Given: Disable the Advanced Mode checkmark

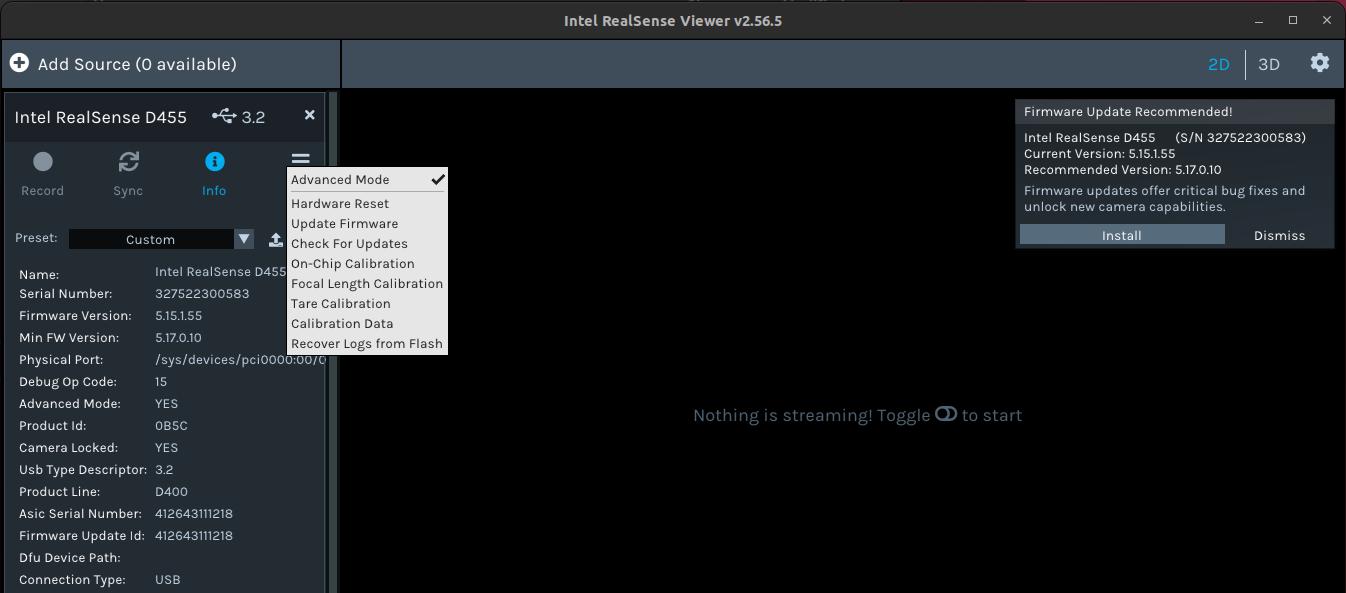Looking at the screenshot, I should (x=437, y=179).
